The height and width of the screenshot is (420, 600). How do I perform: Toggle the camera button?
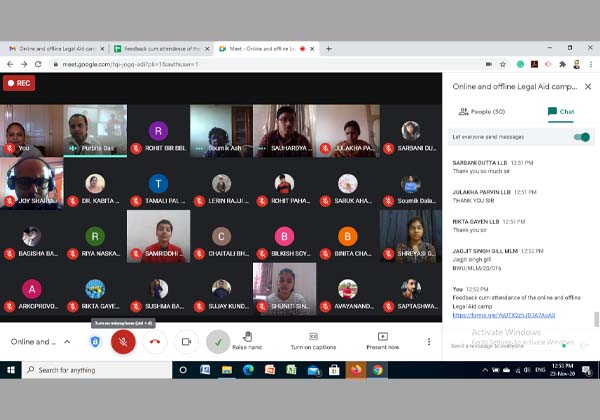186,341
